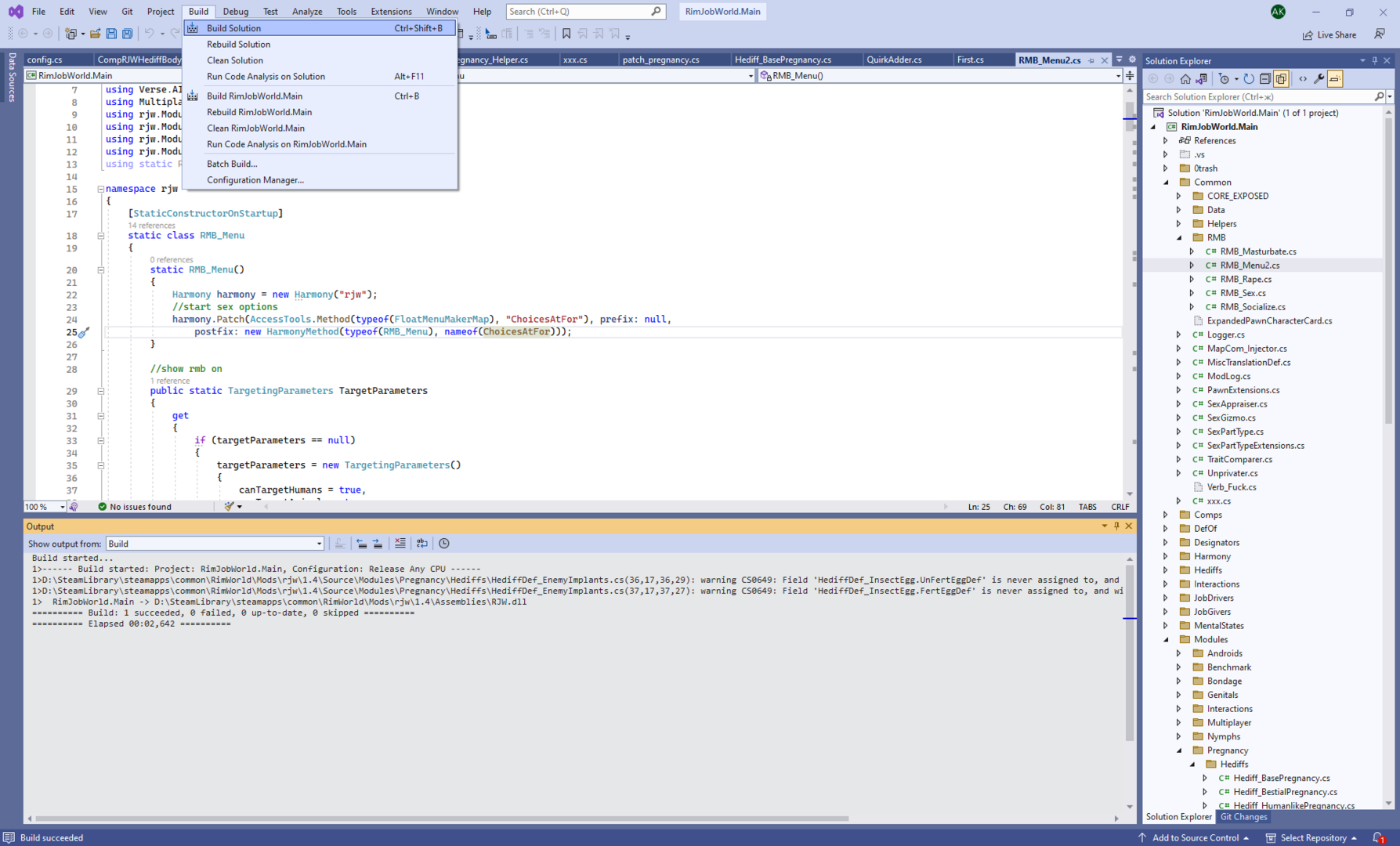Click inside the Search (Ctrl+Q) box
1400x846 pixels.
586,12
